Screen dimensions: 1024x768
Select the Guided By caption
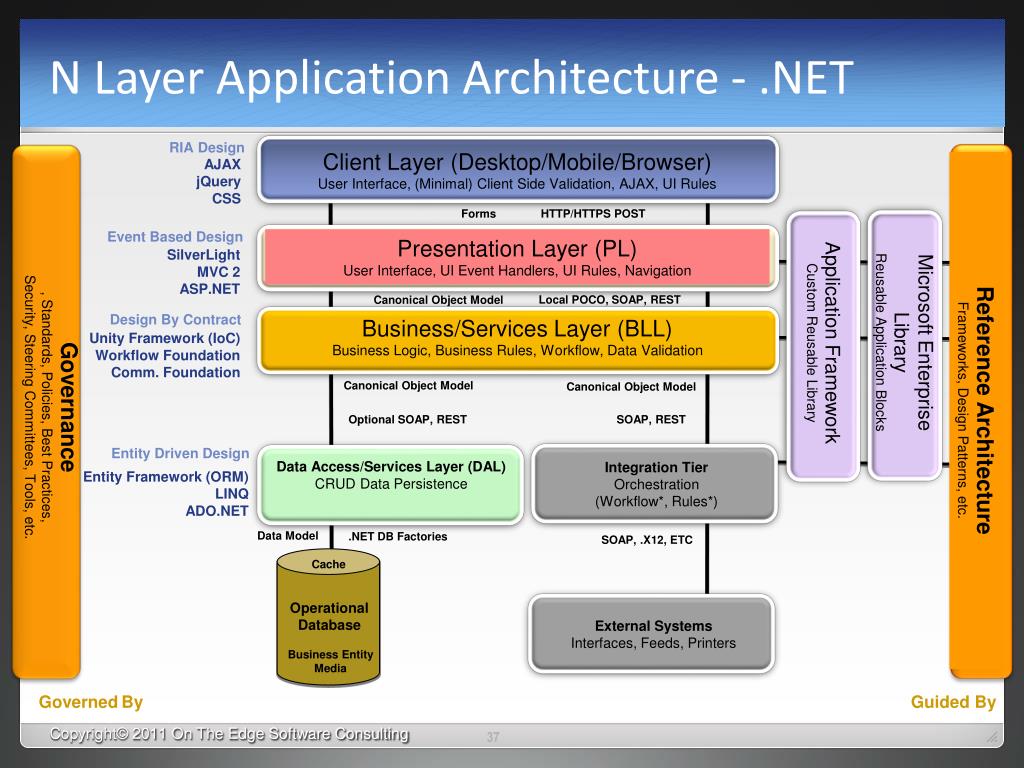coord(953,702)
